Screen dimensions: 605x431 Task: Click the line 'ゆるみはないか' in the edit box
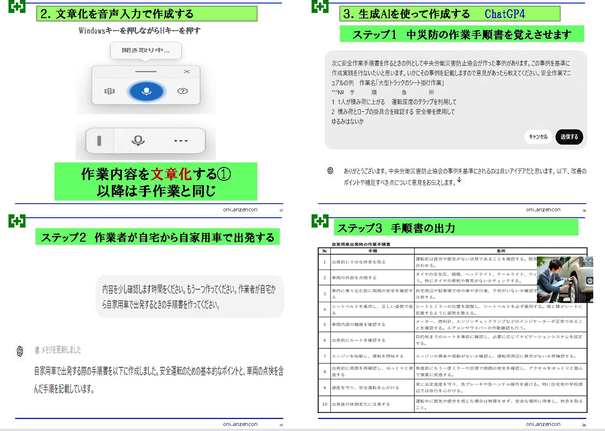[x=347, y=121]
